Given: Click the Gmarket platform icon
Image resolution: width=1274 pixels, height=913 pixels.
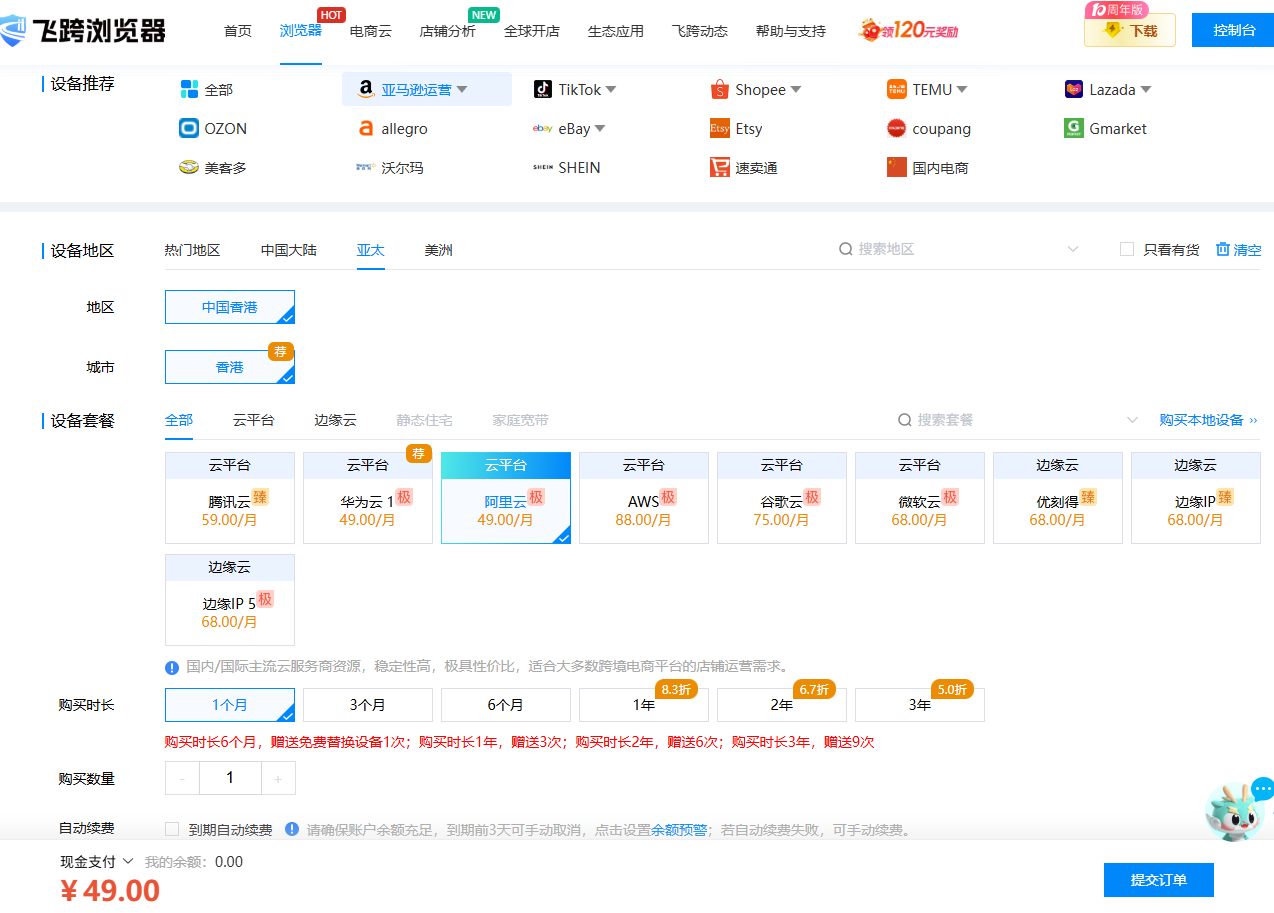Looking at the screenshot, I should [x=1074, y=128].
